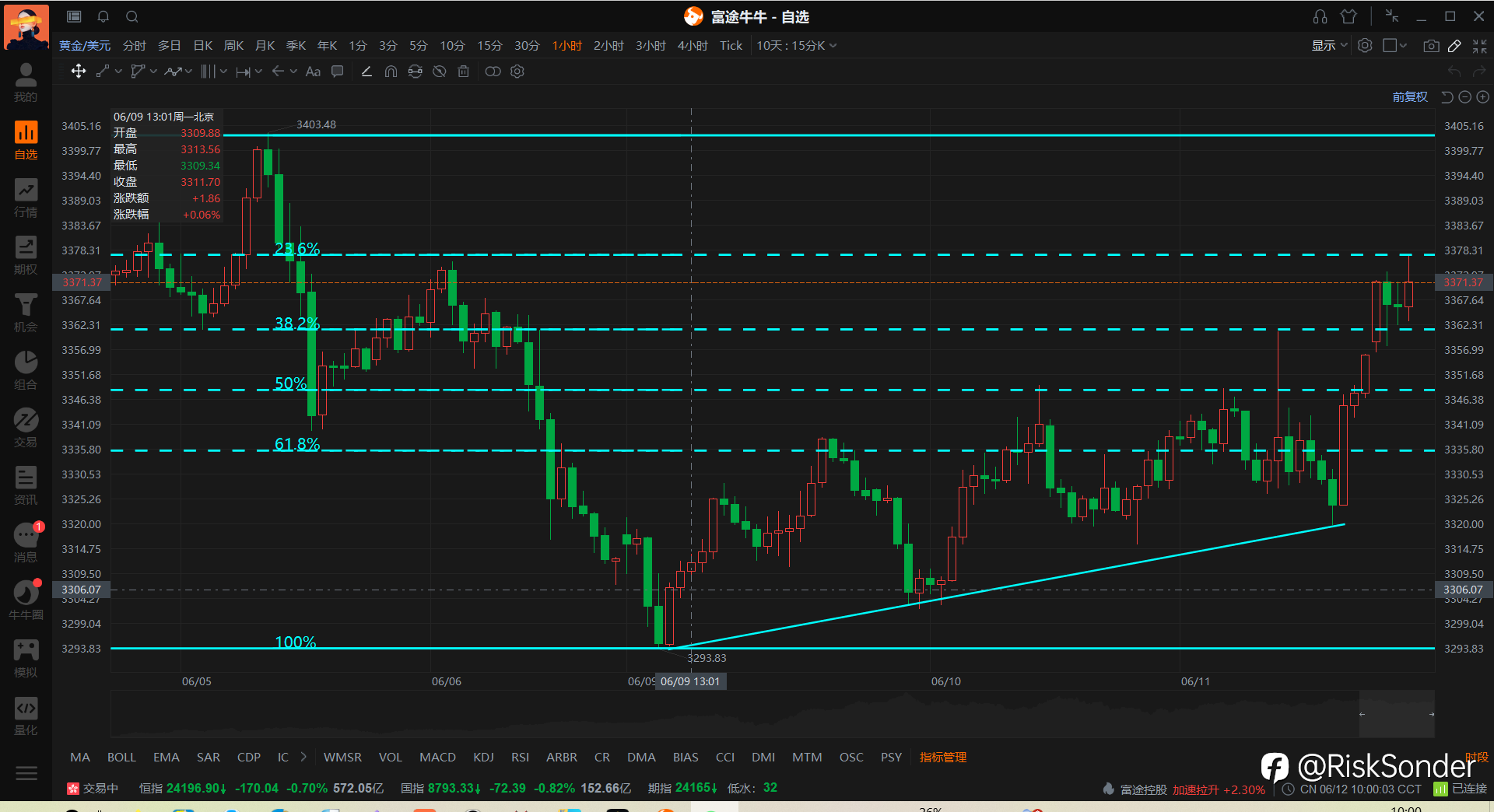Select the arrow annotation tool
The image size is (1494, 812).
tap(278, 72)
